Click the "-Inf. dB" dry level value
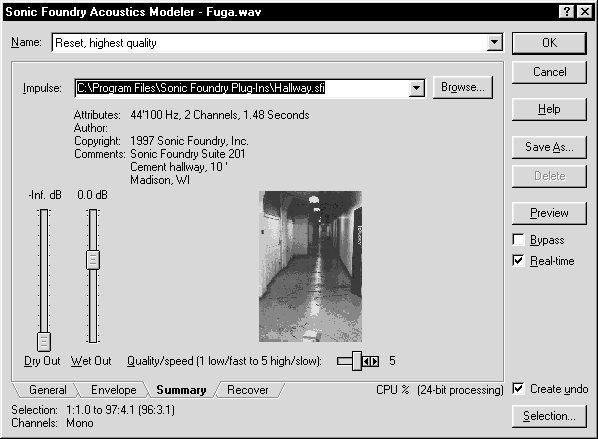This screenshot has width=598, height=439. 45,195
